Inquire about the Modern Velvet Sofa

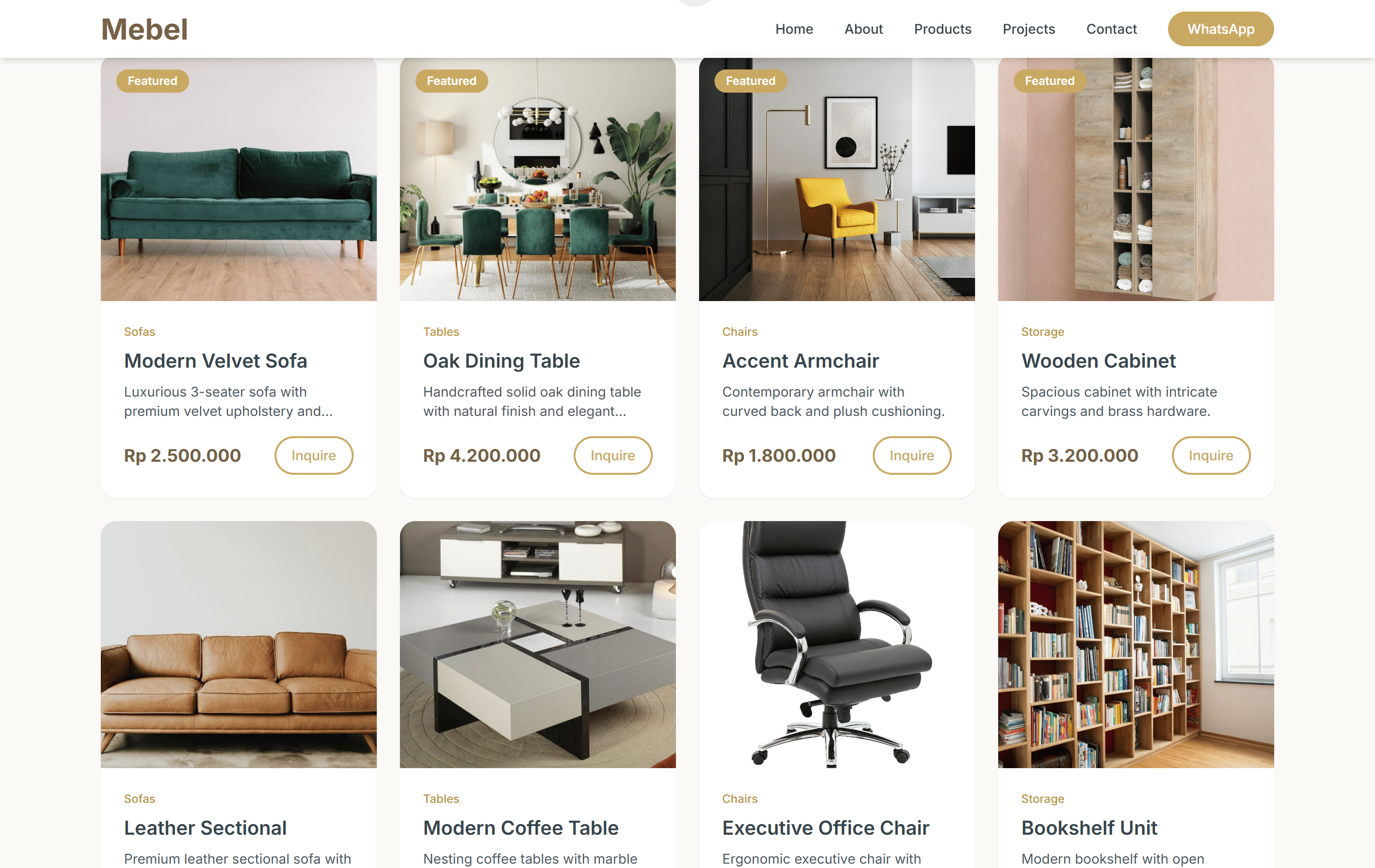tap(314, 455)
